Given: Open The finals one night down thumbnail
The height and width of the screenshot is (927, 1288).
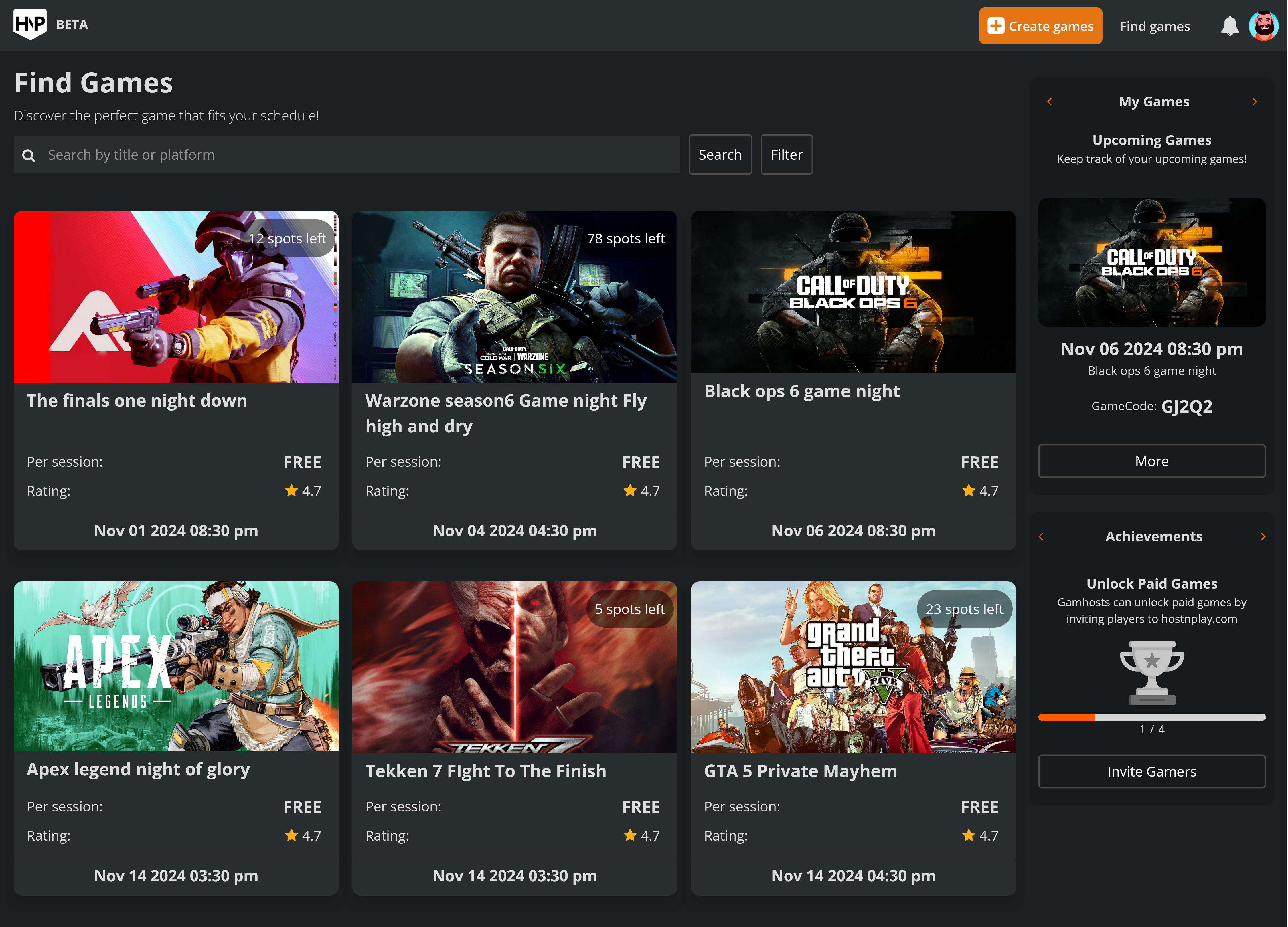Looking at the screenshot, I should coord(176,297).
